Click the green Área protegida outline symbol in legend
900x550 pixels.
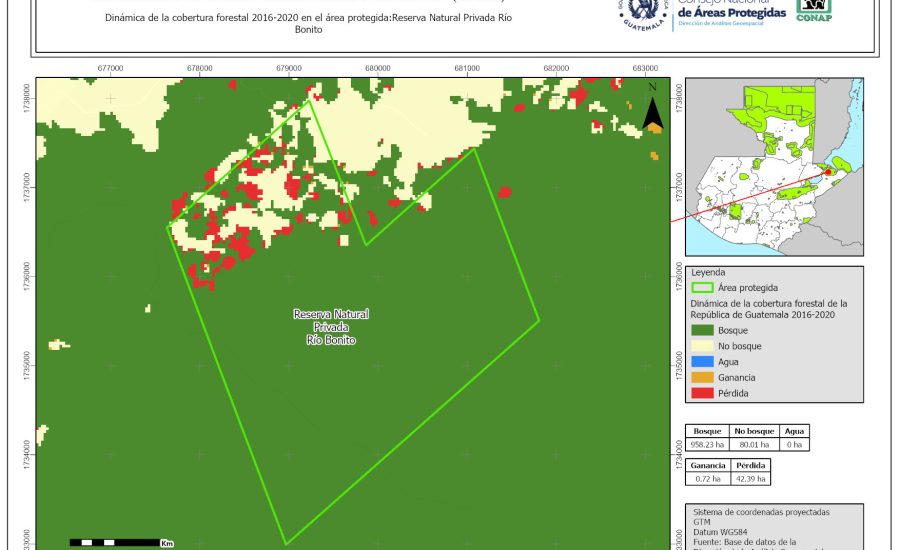[703, 287]
